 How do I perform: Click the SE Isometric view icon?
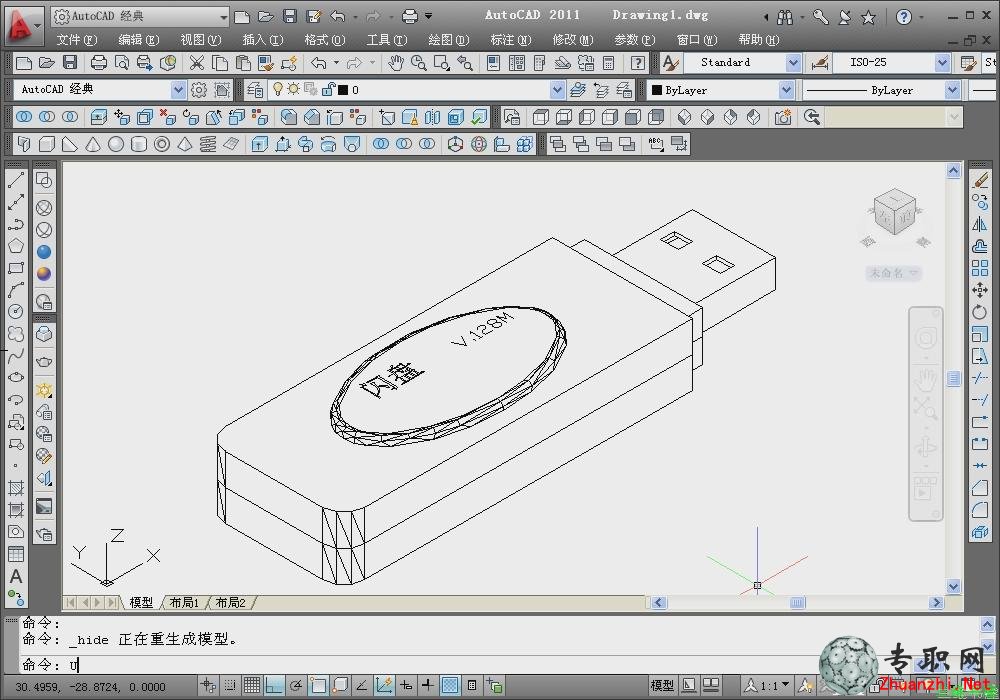point(707,117)
